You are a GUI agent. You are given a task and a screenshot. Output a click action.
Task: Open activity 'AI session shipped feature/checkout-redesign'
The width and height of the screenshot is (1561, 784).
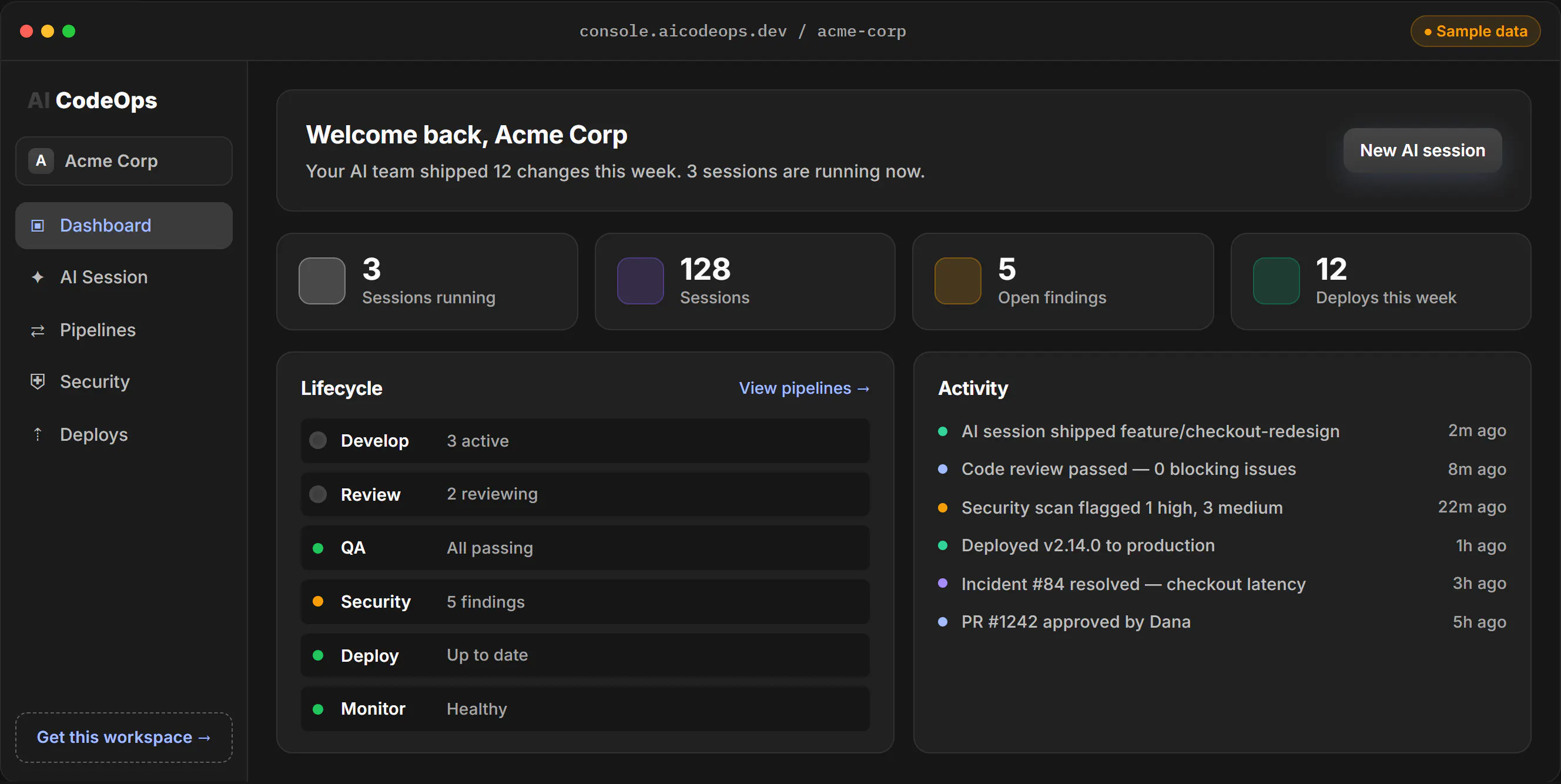[x=1222, y=431]
